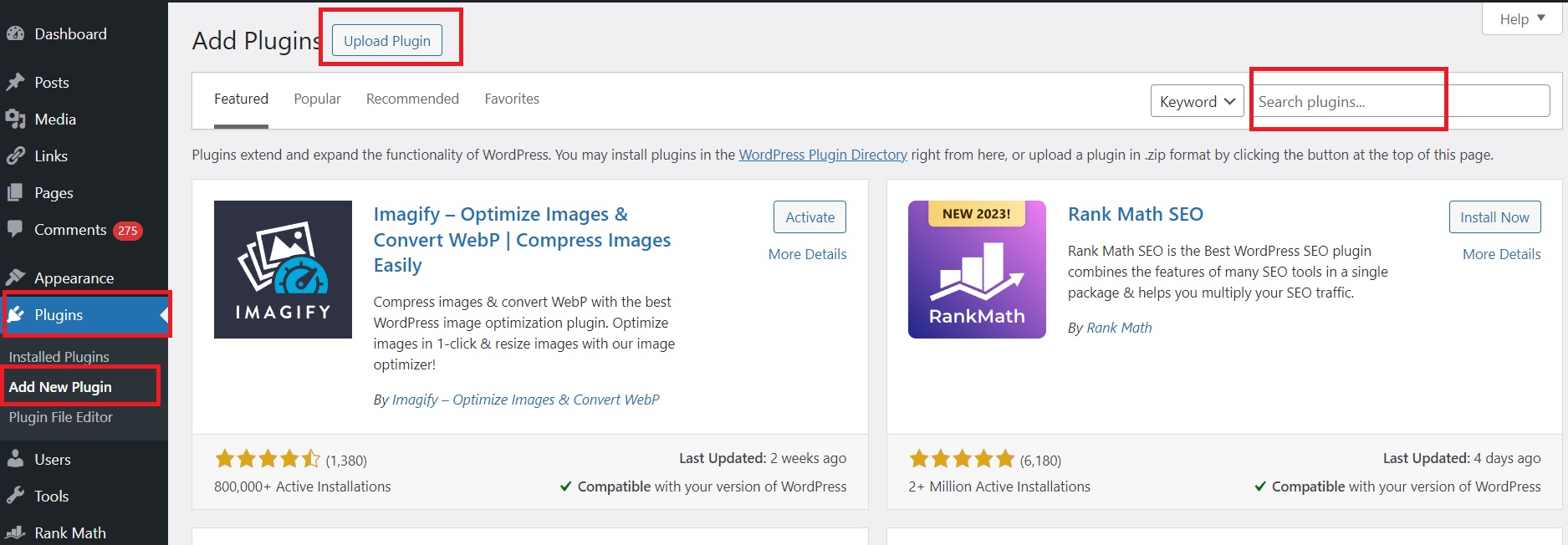Click the Users person icon
The image size is (1568, 545).
(15, 459)
